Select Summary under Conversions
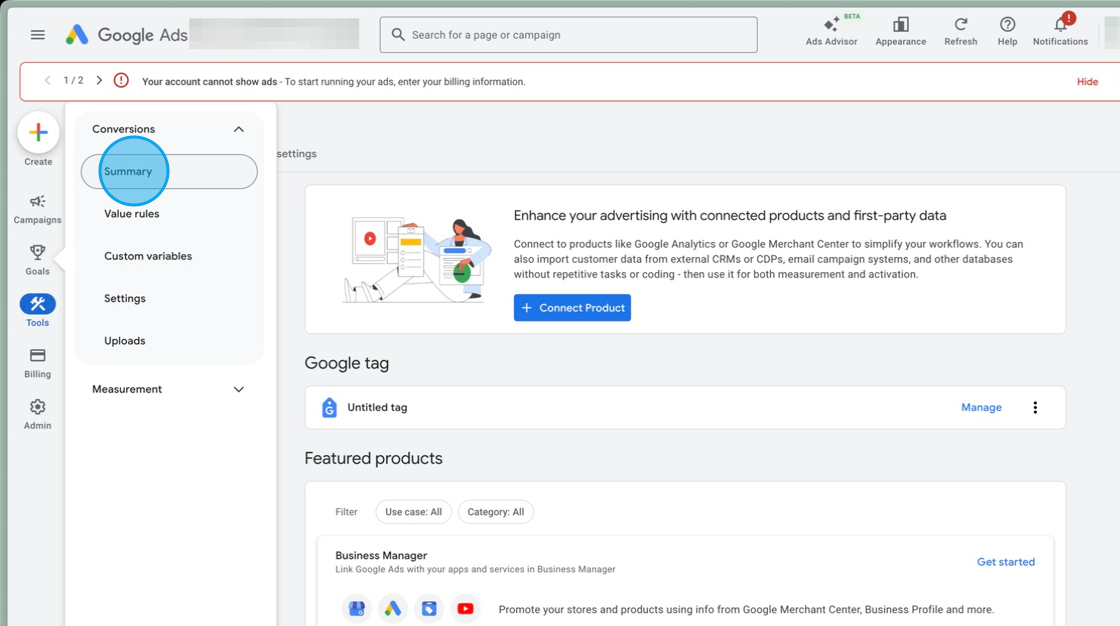The height and width of the screenshot is (626, 1120). tap(127, 171)
